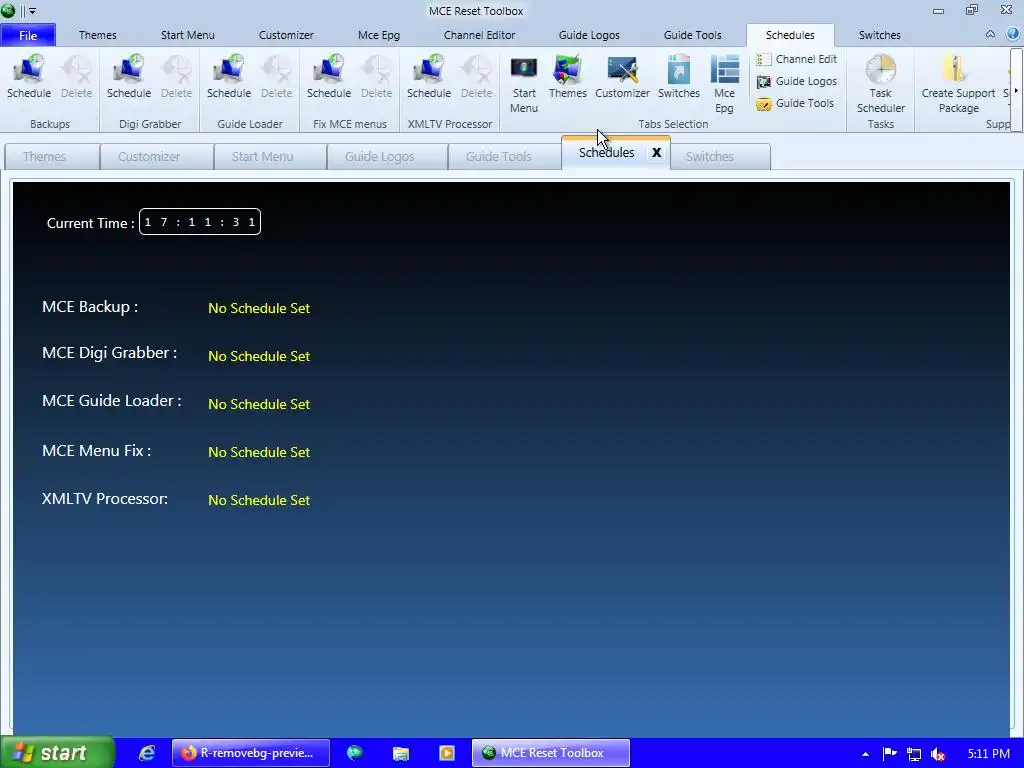Open the Mce Epg tab selection icon
The image size is (1024, 768).
[724, 84]
